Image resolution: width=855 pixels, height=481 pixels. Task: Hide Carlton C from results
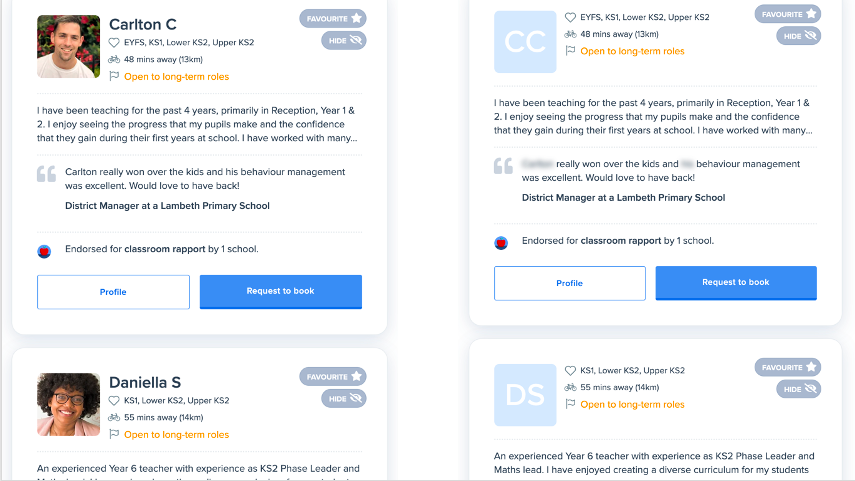(x=344, y=40)
